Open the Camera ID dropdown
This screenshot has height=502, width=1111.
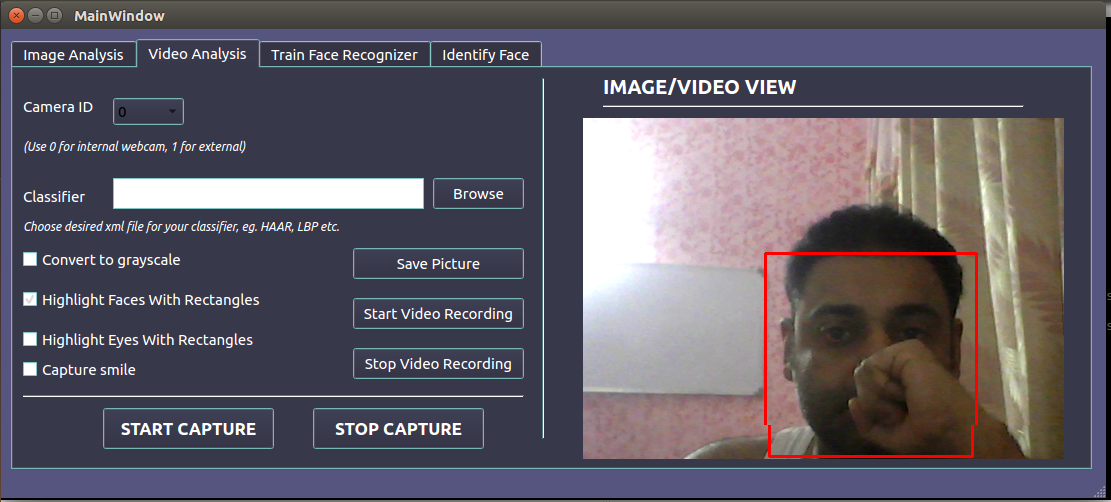pyautogui.click(x=148, y=111)
